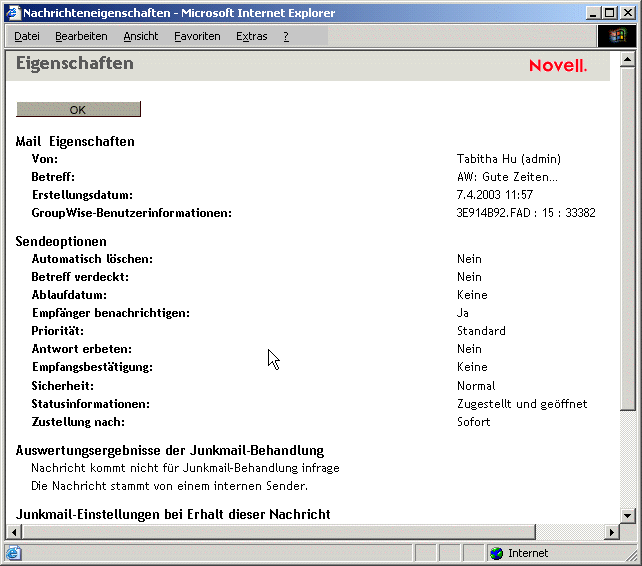The width and height of the screenshot is (642, 566).
Task: Click the Auswertungsergebnisse der Junkmail-Behandlung heading
Action: point(170,451)
